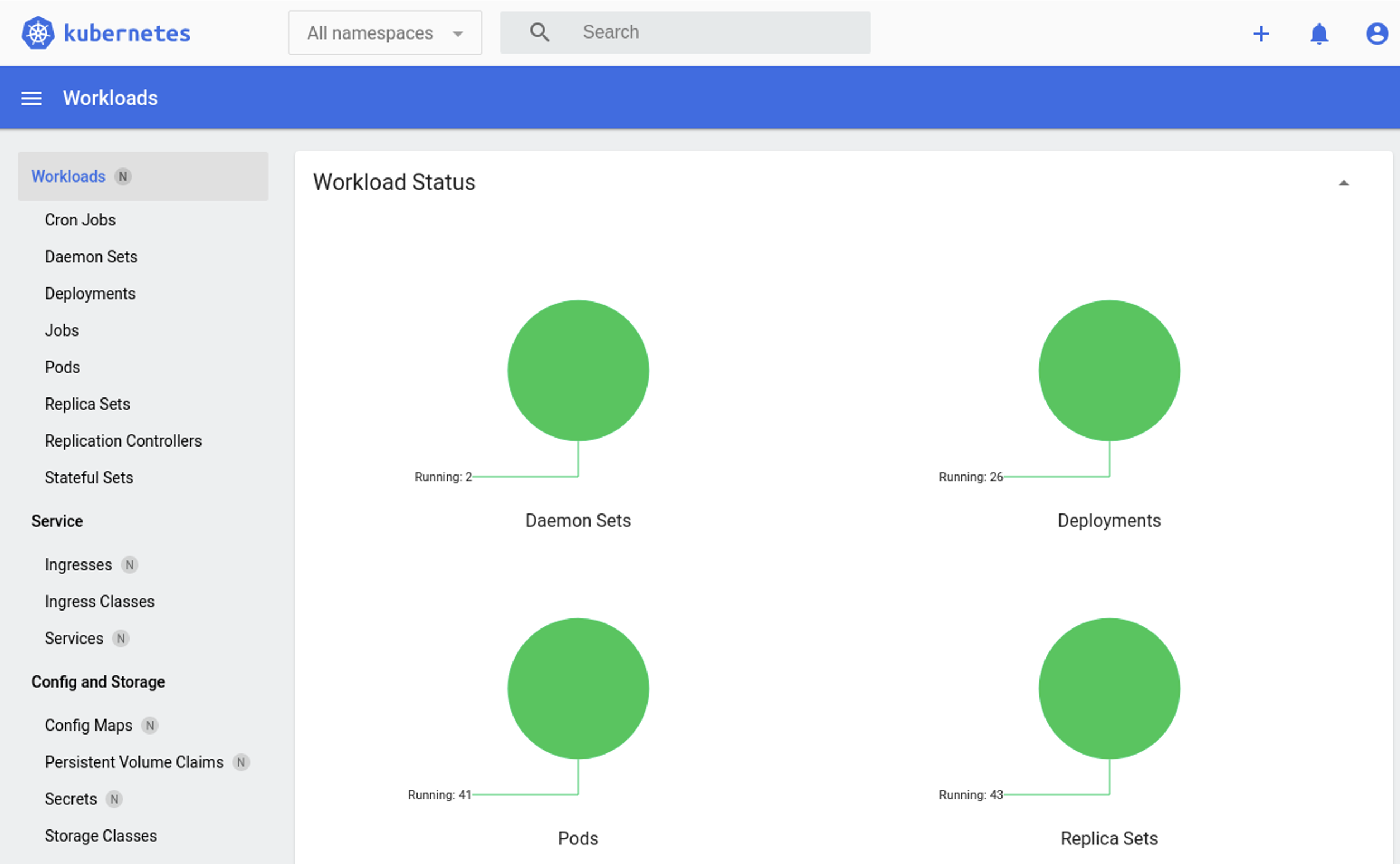This screenshot has width=1400, height=864.
Task: Open Config Maps page
Action: pos(89,725)
